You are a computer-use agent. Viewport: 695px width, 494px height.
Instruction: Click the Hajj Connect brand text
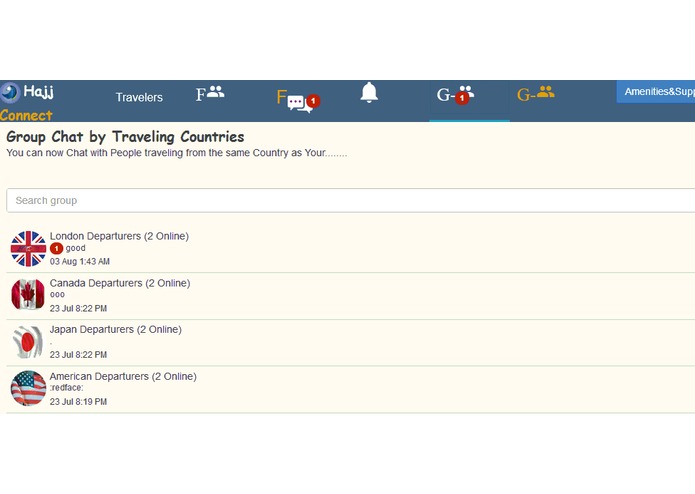click(x=27, y=103)
